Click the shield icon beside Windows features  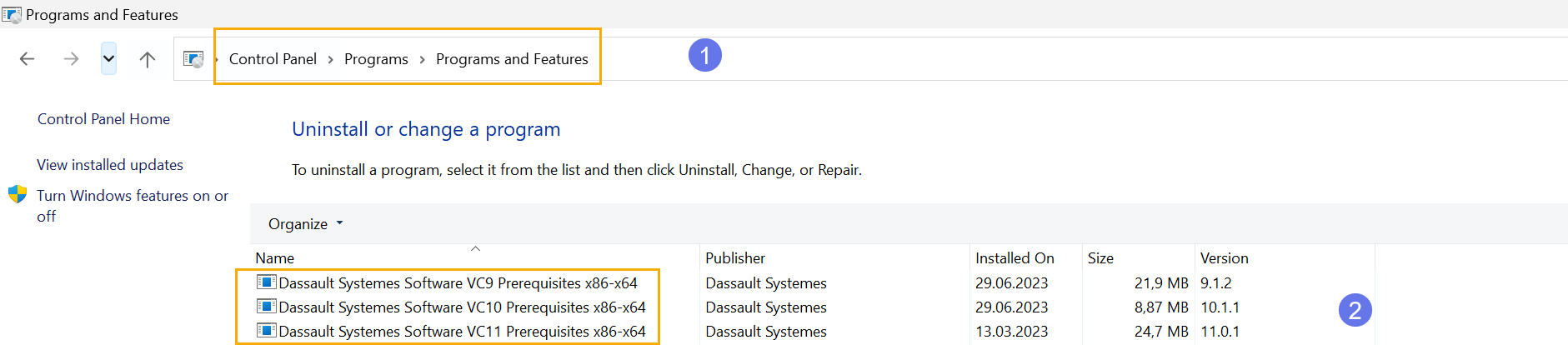tap(18, 195)
